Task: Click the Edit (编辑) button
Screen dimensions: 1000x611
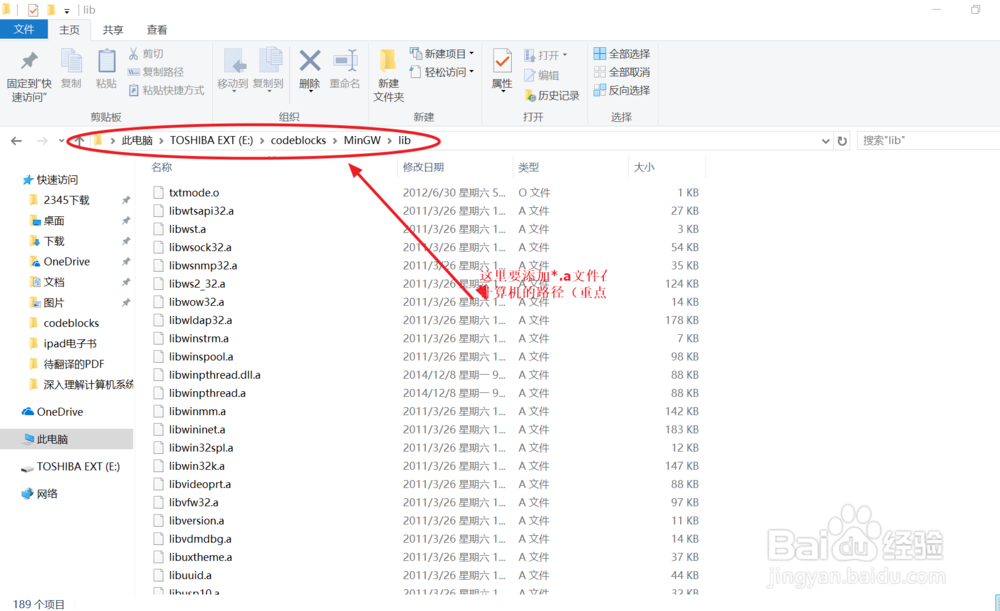Action: coord(541,75)
